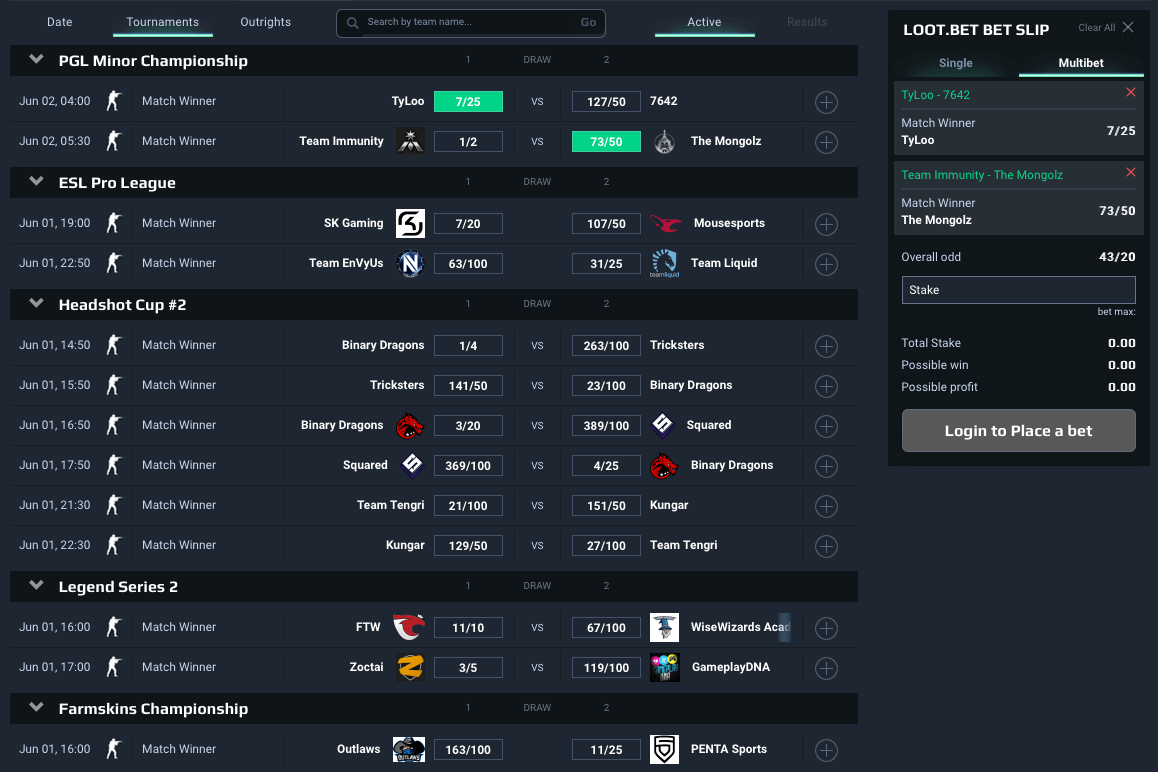The height and width of the screenshot is (772, 1158).
Task: Switch to the Results tab
Action: [806, 22]
